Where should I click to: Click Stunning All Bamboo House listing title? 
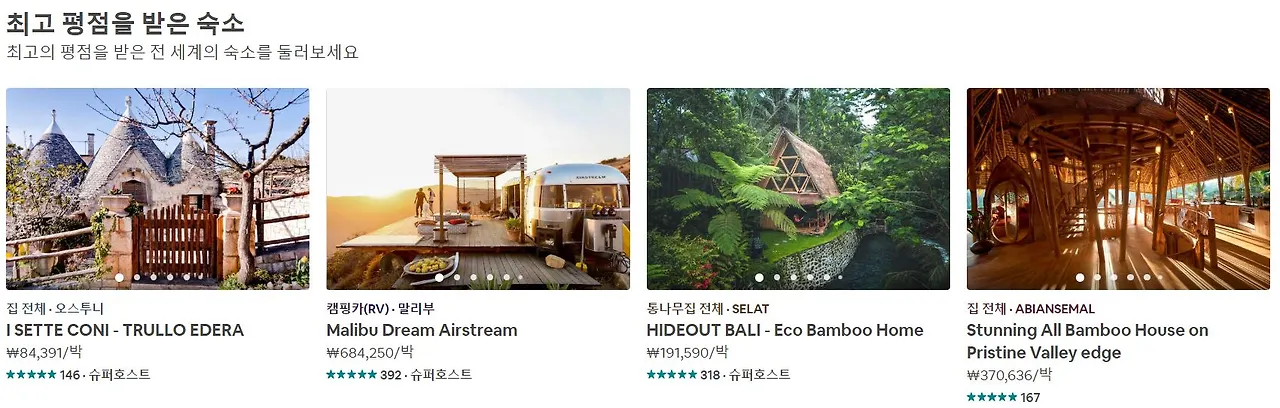(1088, 341)
